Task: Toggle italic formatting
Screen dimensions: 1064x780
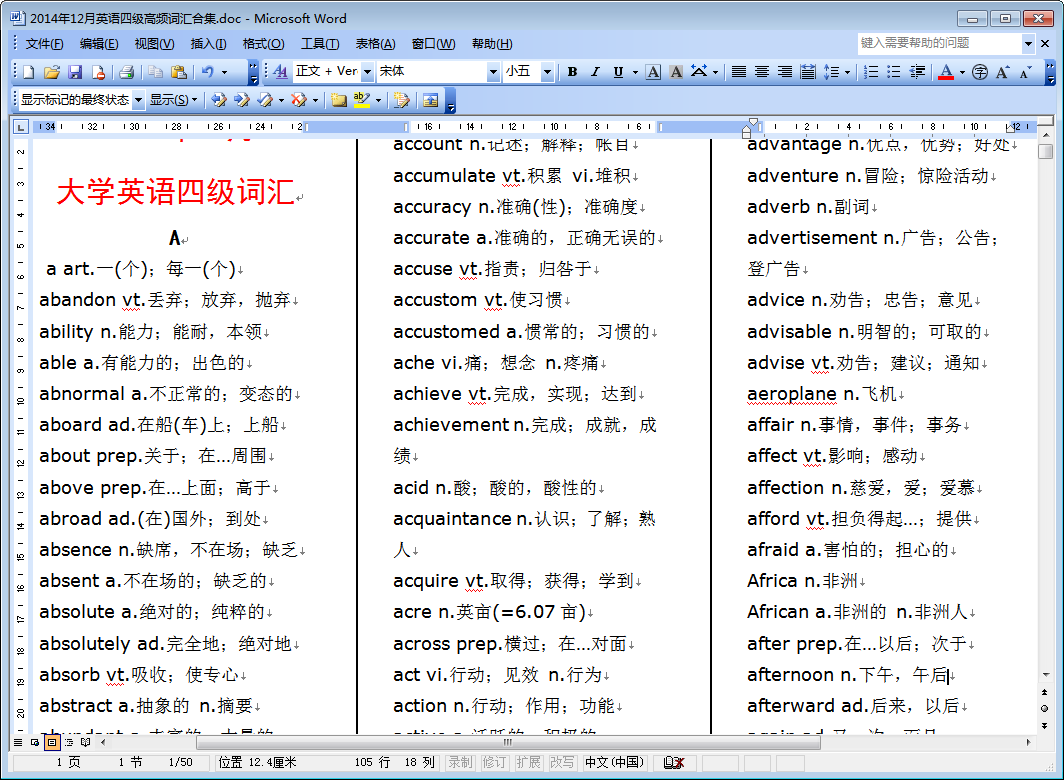Action: point(595,72)
